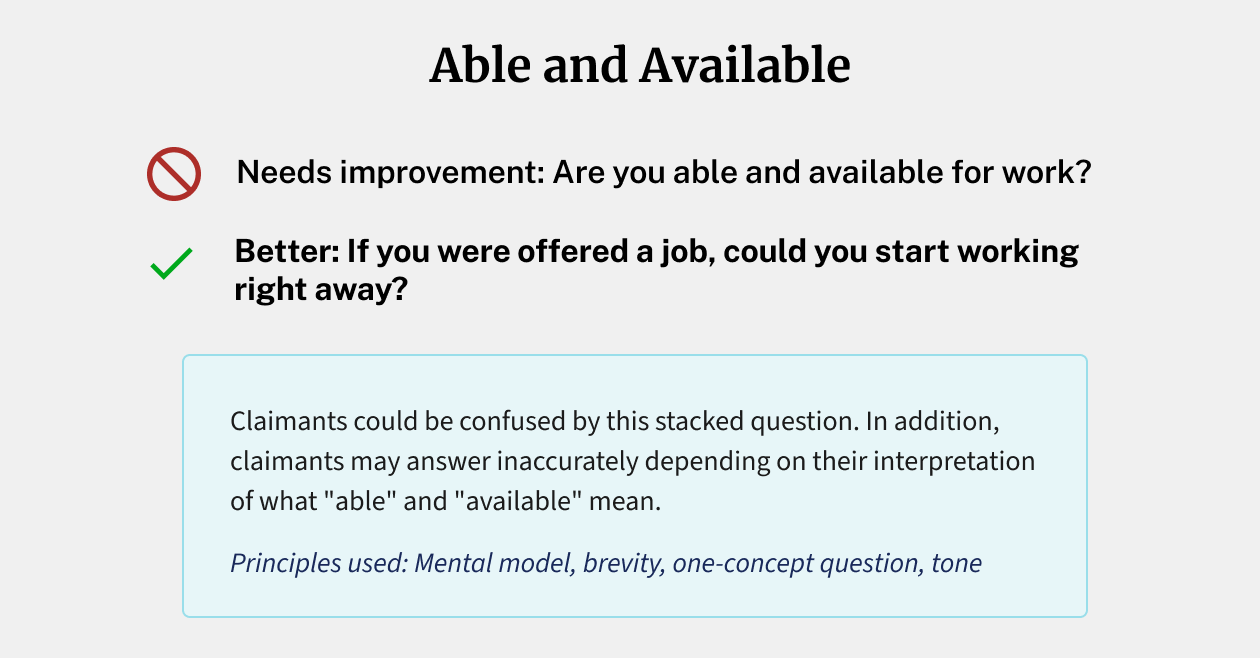Click the "one-concept question" principle

coord(797,563)
